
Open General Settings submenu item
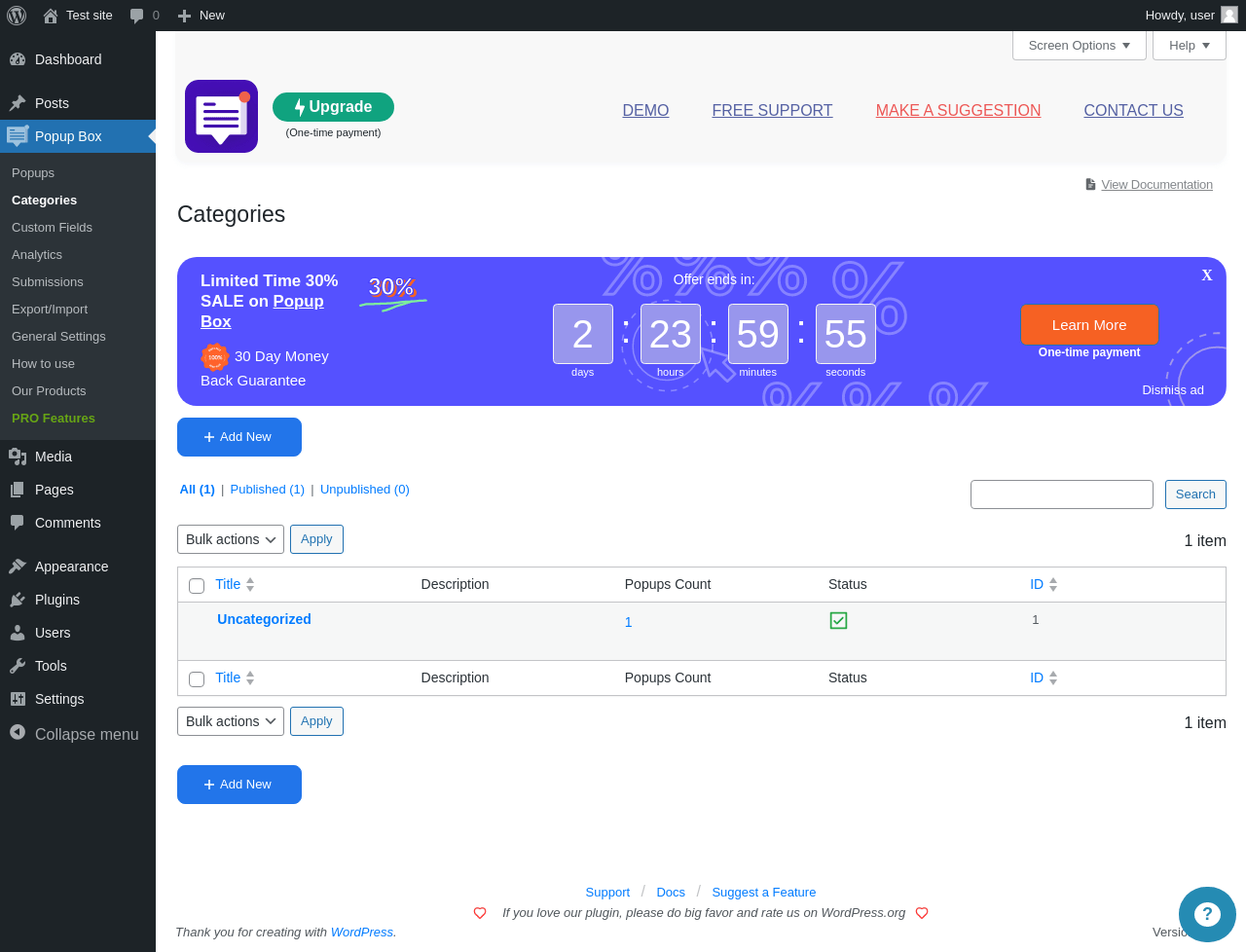(58, 337)
